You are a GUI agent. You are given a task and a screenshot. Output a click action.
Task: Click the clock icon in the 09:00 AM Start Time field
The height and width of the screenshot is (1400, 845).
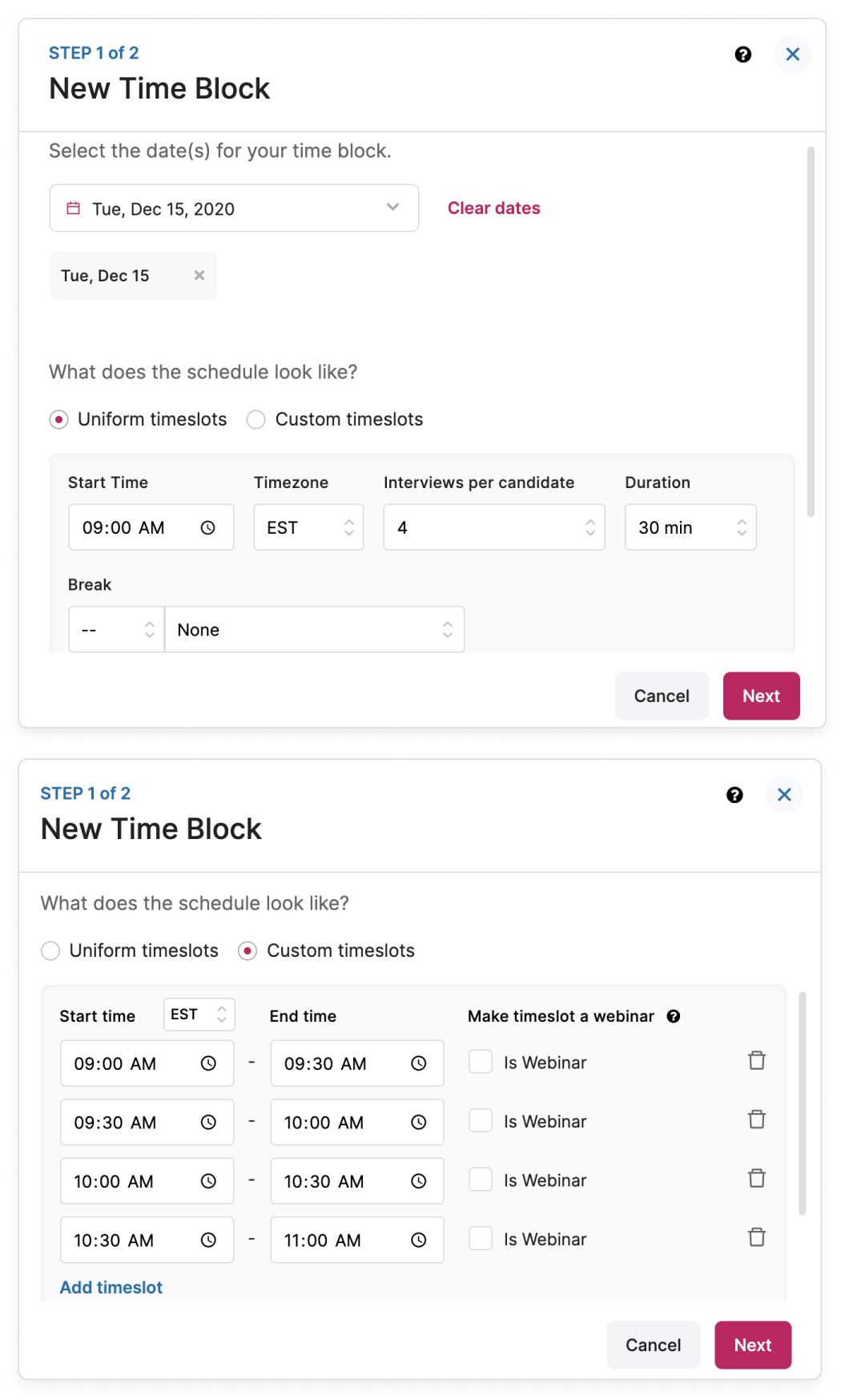click(208, 528)
